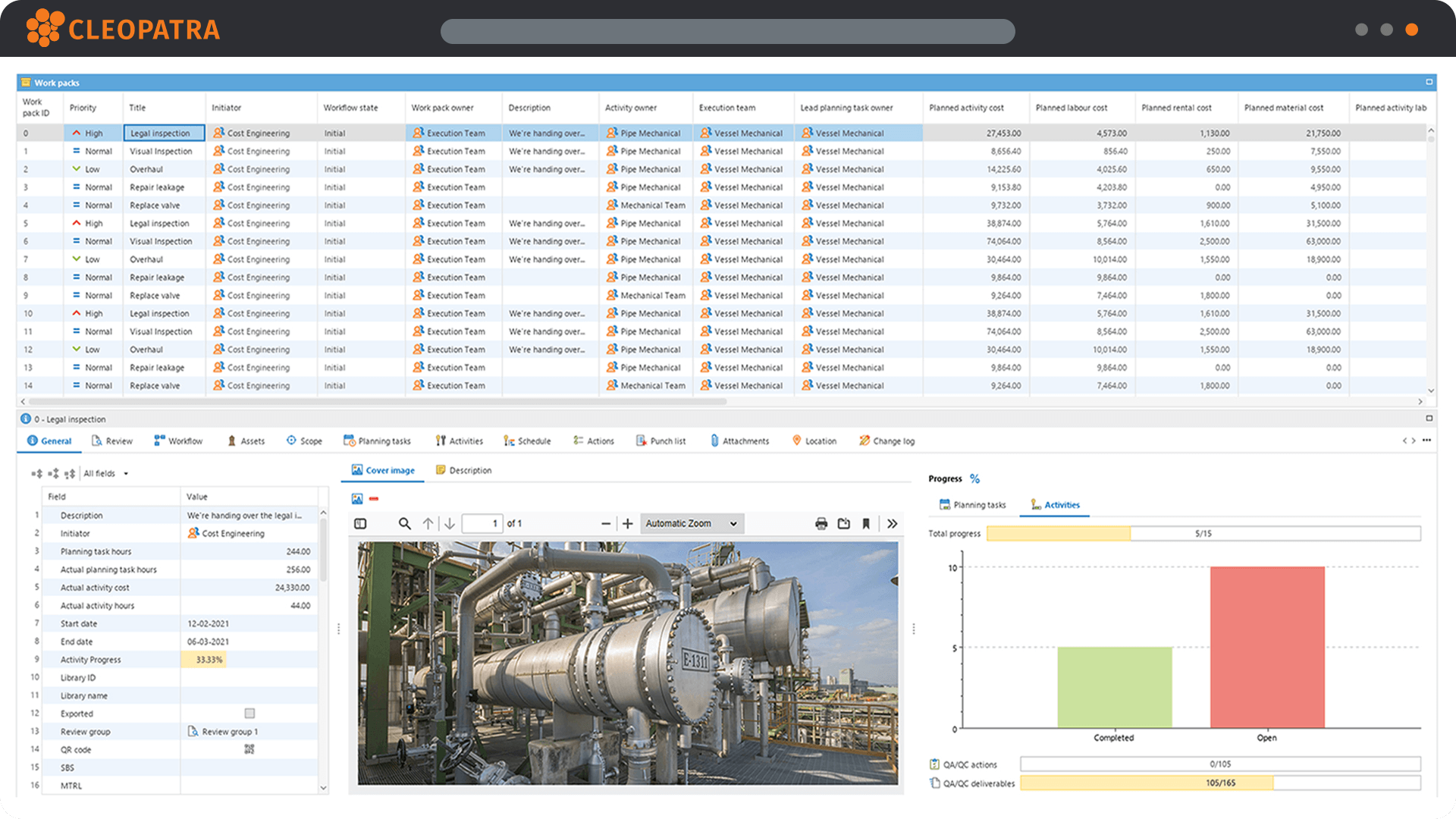Click the work packs horizontal scrollbar
This screenshot has height=819, width=1456.
[x=377, y=402]
